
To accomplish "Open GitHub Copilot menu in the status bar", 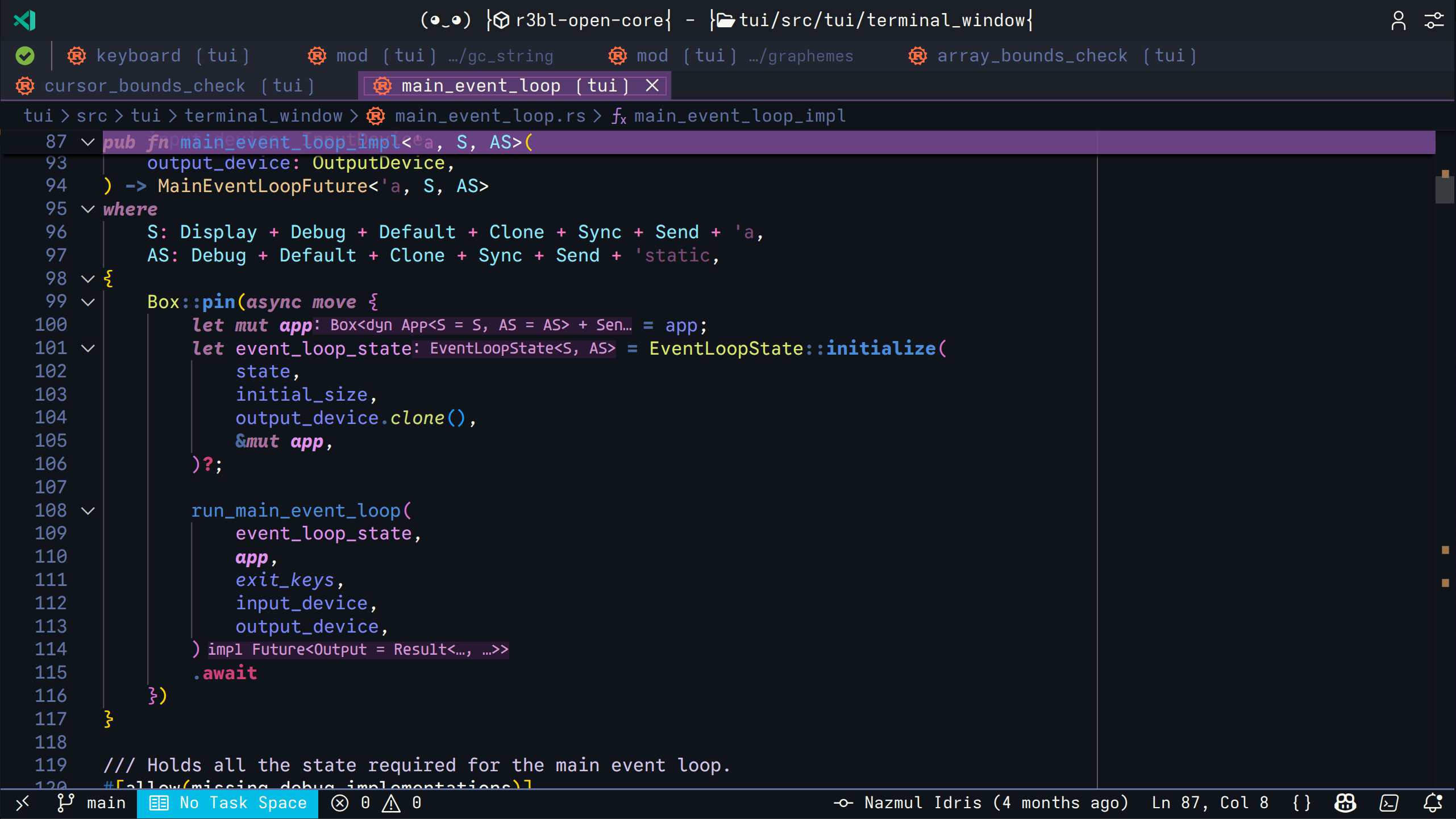I will 1344,803.
